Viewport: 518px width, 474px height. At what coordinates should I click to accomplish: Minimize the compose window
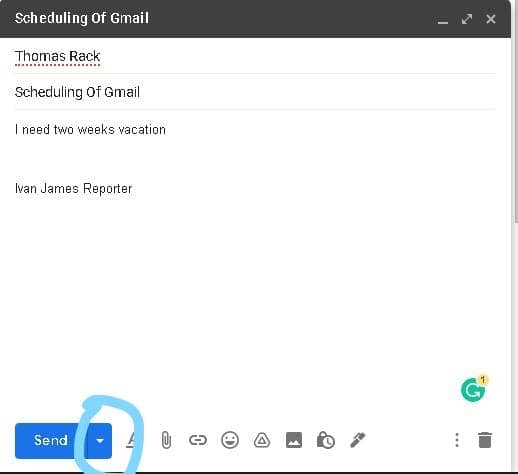443,19
